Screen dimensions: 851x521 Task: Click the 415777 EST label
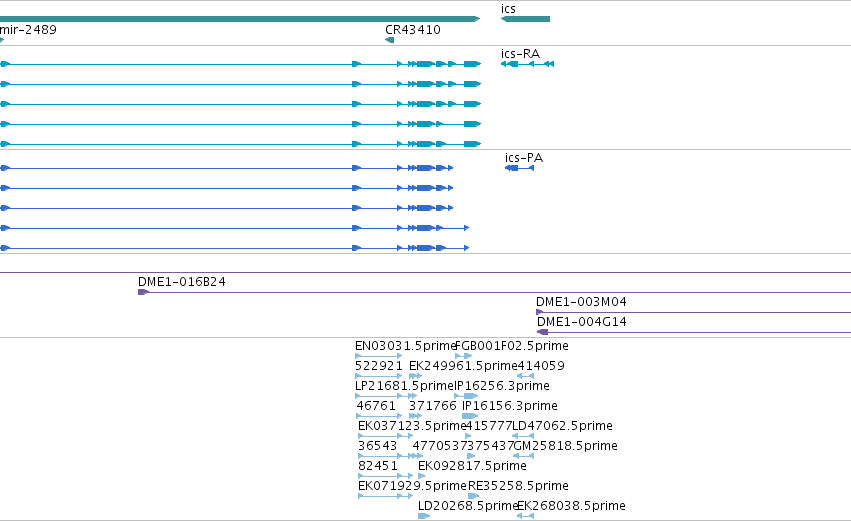(488, 426)
